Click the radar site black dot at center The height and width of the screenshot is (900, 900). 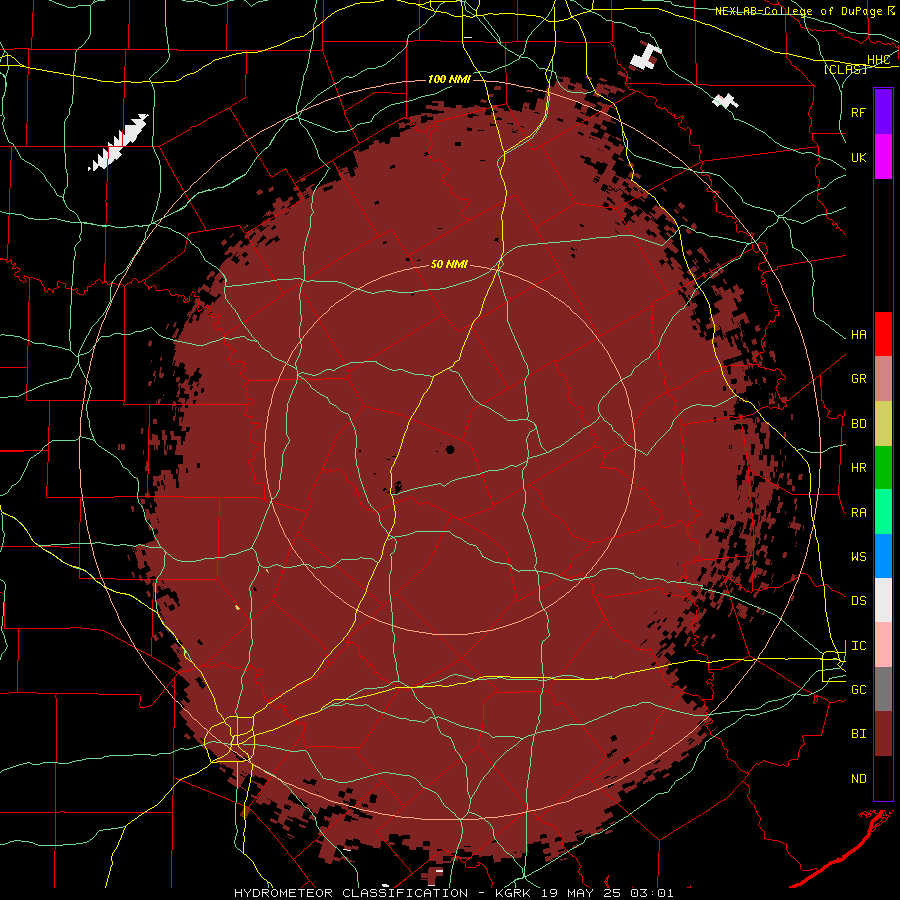(450, 449)
